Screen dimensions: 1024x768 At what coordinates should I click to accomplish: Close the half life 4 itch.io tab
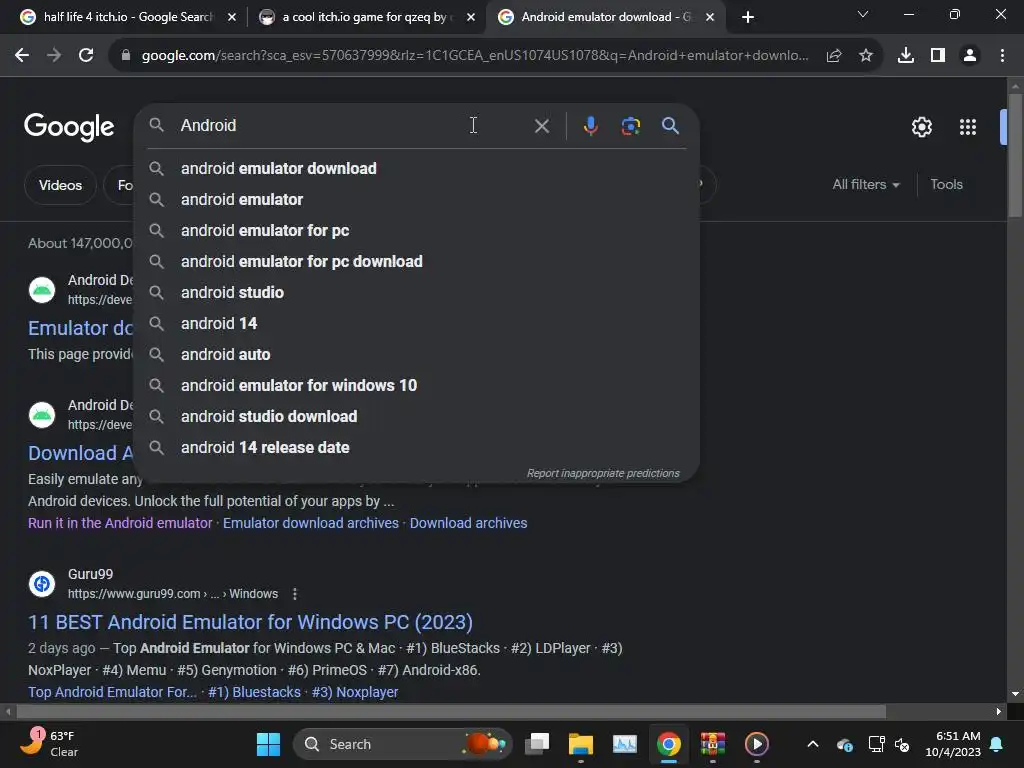(232, 17)
